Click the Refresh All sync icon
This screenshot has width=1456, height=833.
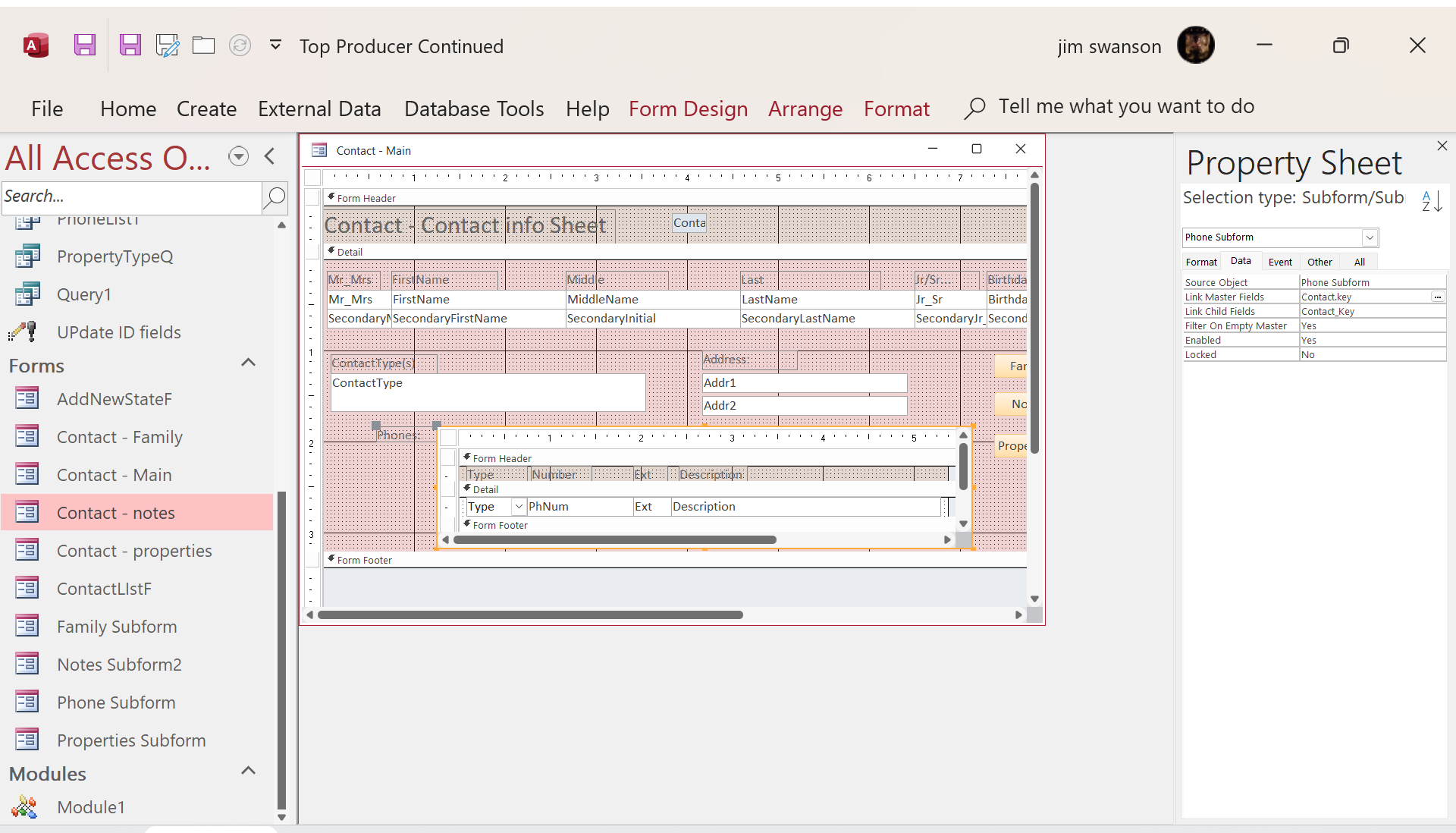pyautogui.click(x=240, y=45)
